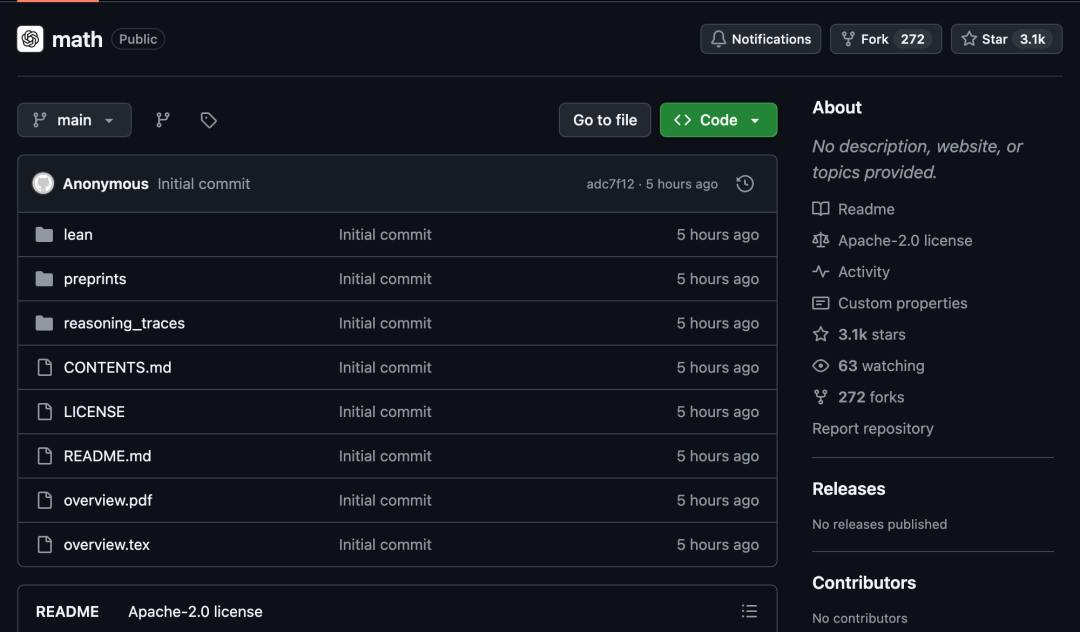Open the lean folder

click(78, 235)
